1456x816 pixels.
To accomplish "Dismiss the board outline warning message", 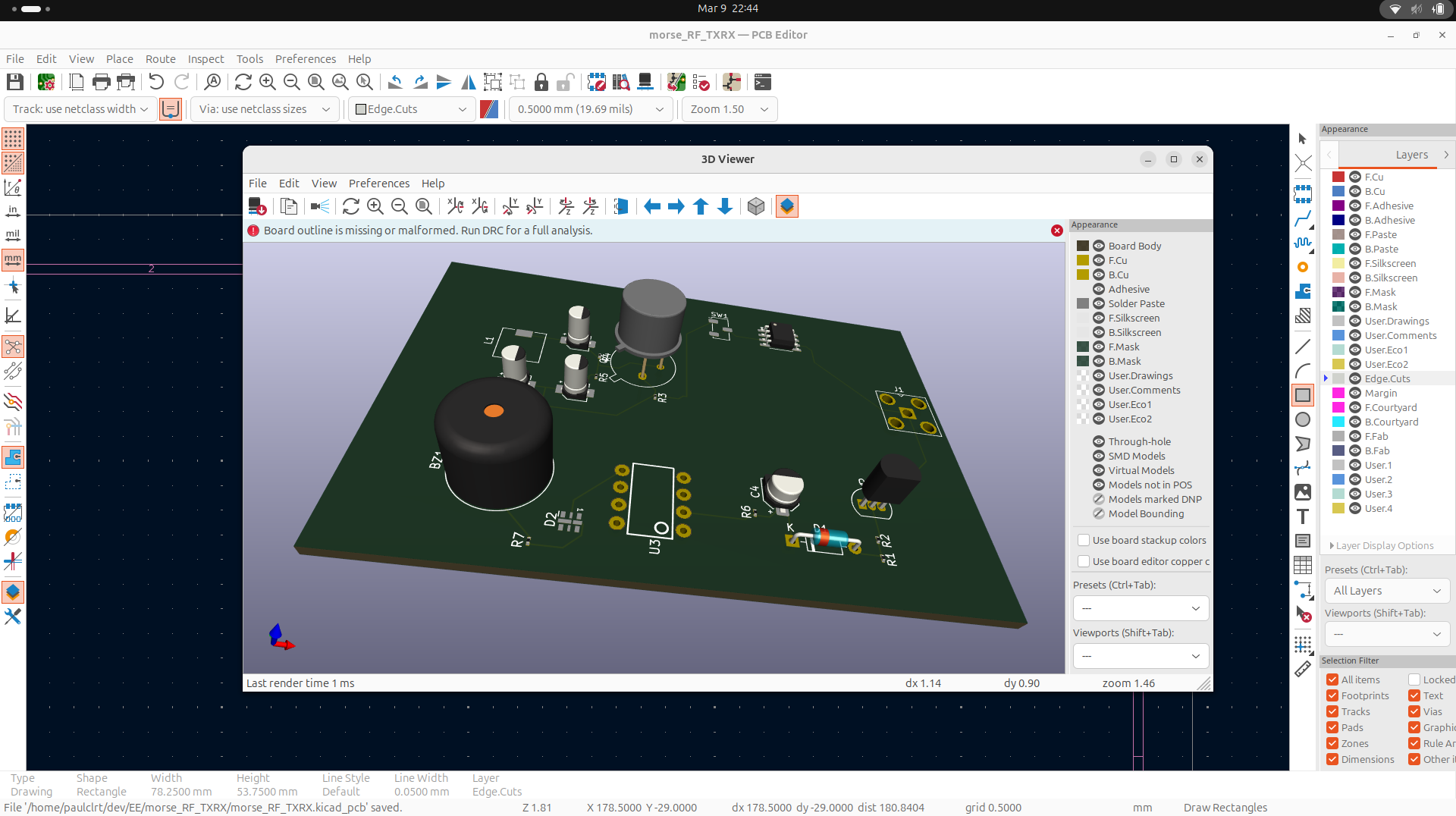I will pos(1056,231).
